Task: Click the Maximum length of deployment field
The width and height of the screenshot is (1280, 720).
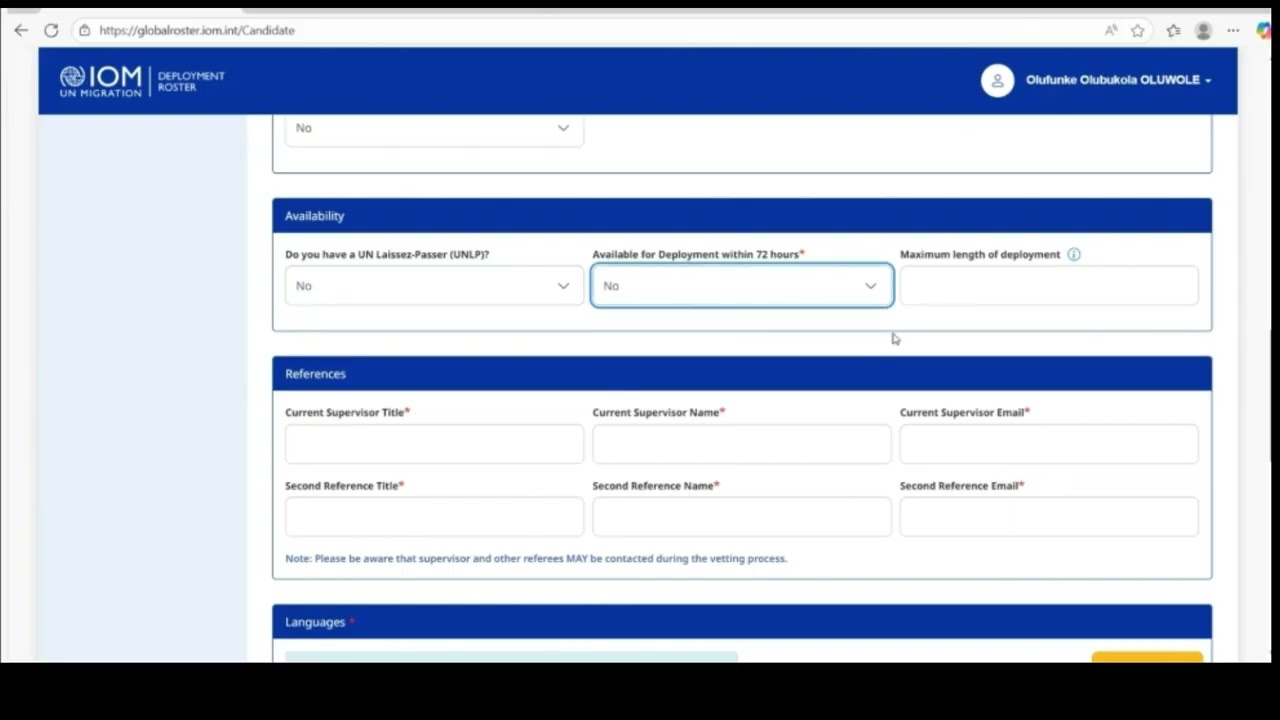Action: [x=1049, y=286]
